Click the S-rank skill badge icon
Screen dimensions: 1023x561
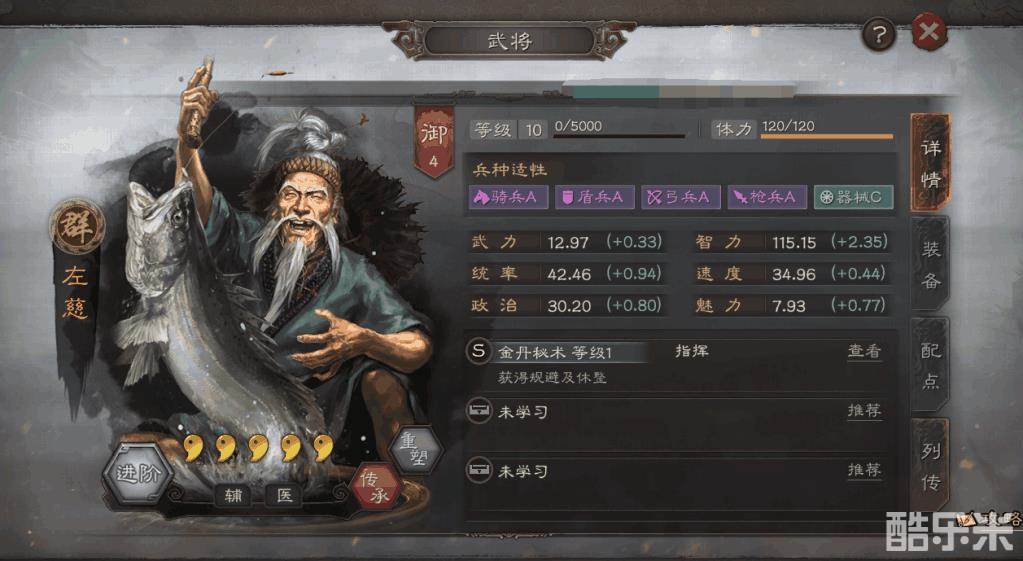click(478, 351)
